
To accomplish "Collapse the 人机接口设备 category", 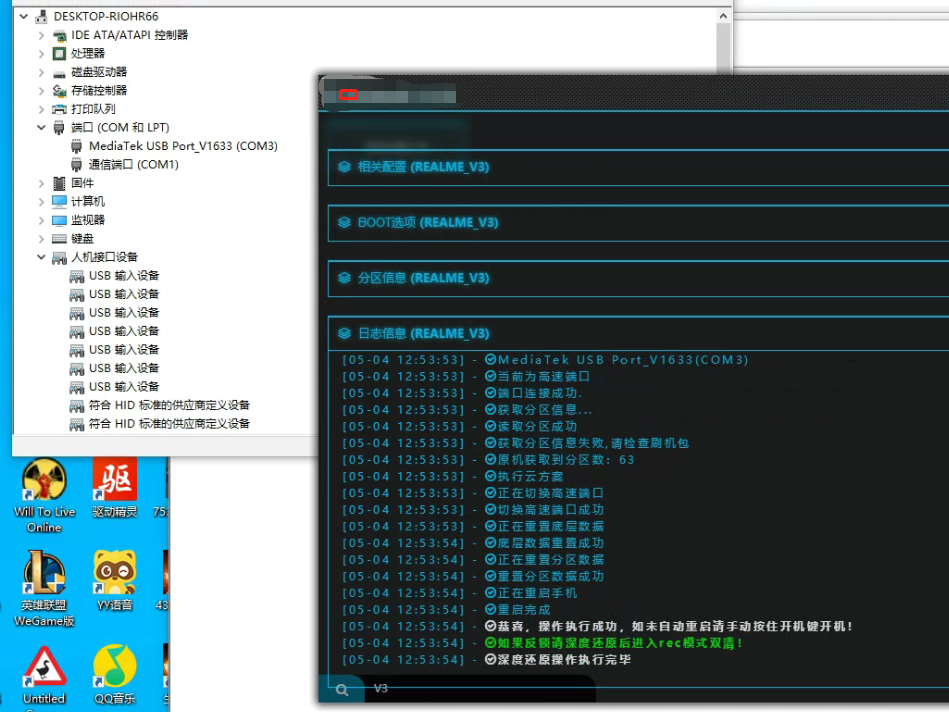I will pyautogui.click(x=41, y=257).
